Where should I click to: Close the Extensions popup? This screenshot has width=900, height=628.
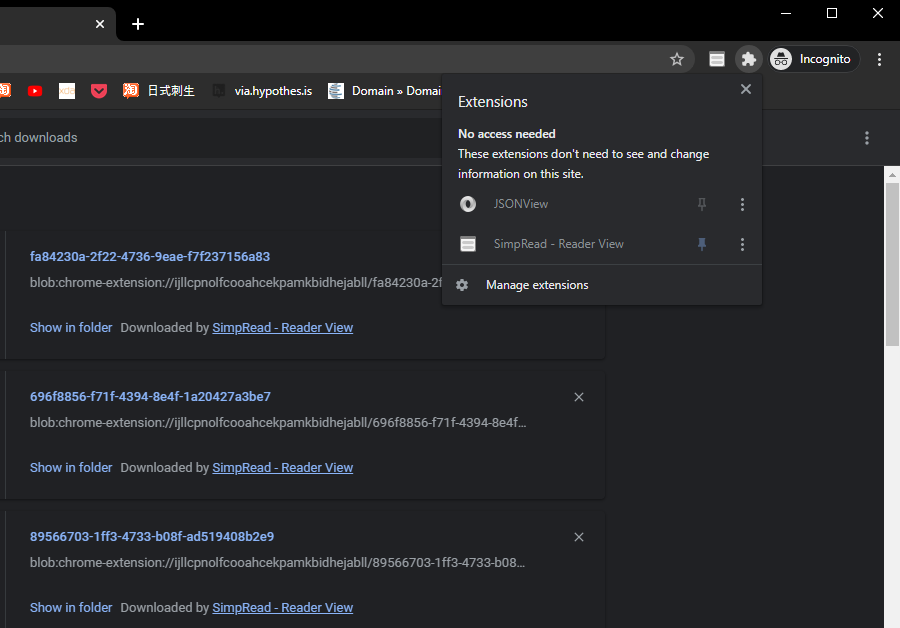(x=746, y=89)
